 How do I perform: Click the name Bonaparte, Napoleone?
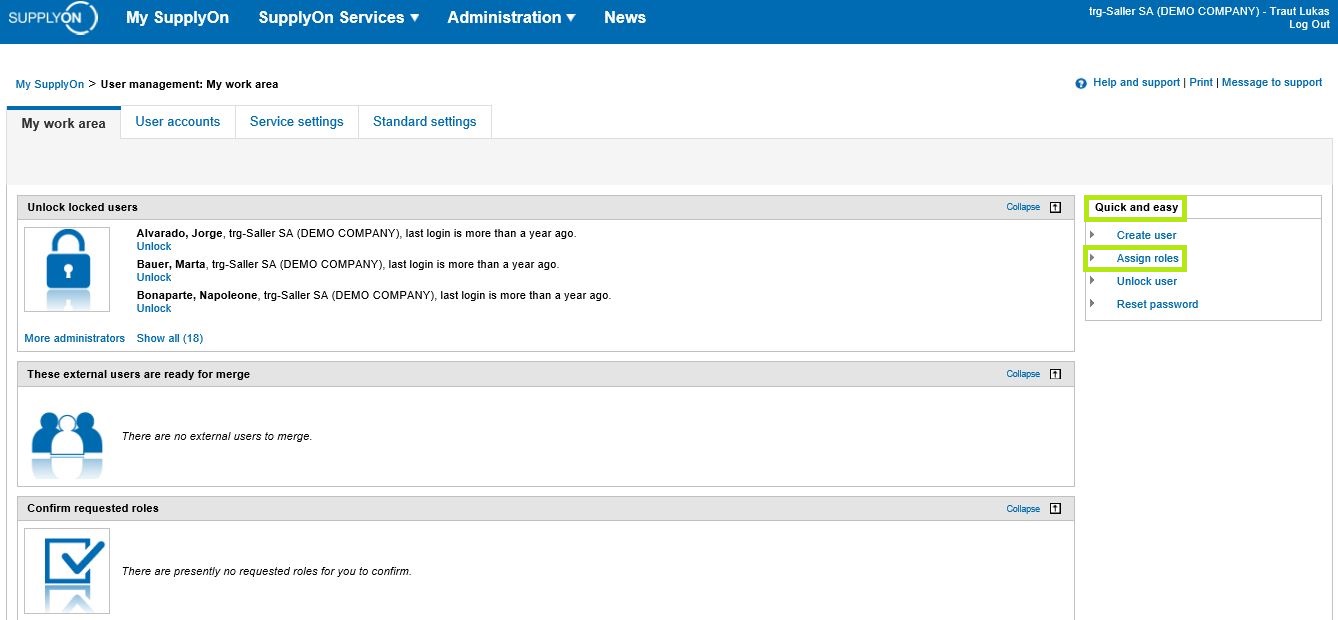pyautogui.click(x=197, y=296)
